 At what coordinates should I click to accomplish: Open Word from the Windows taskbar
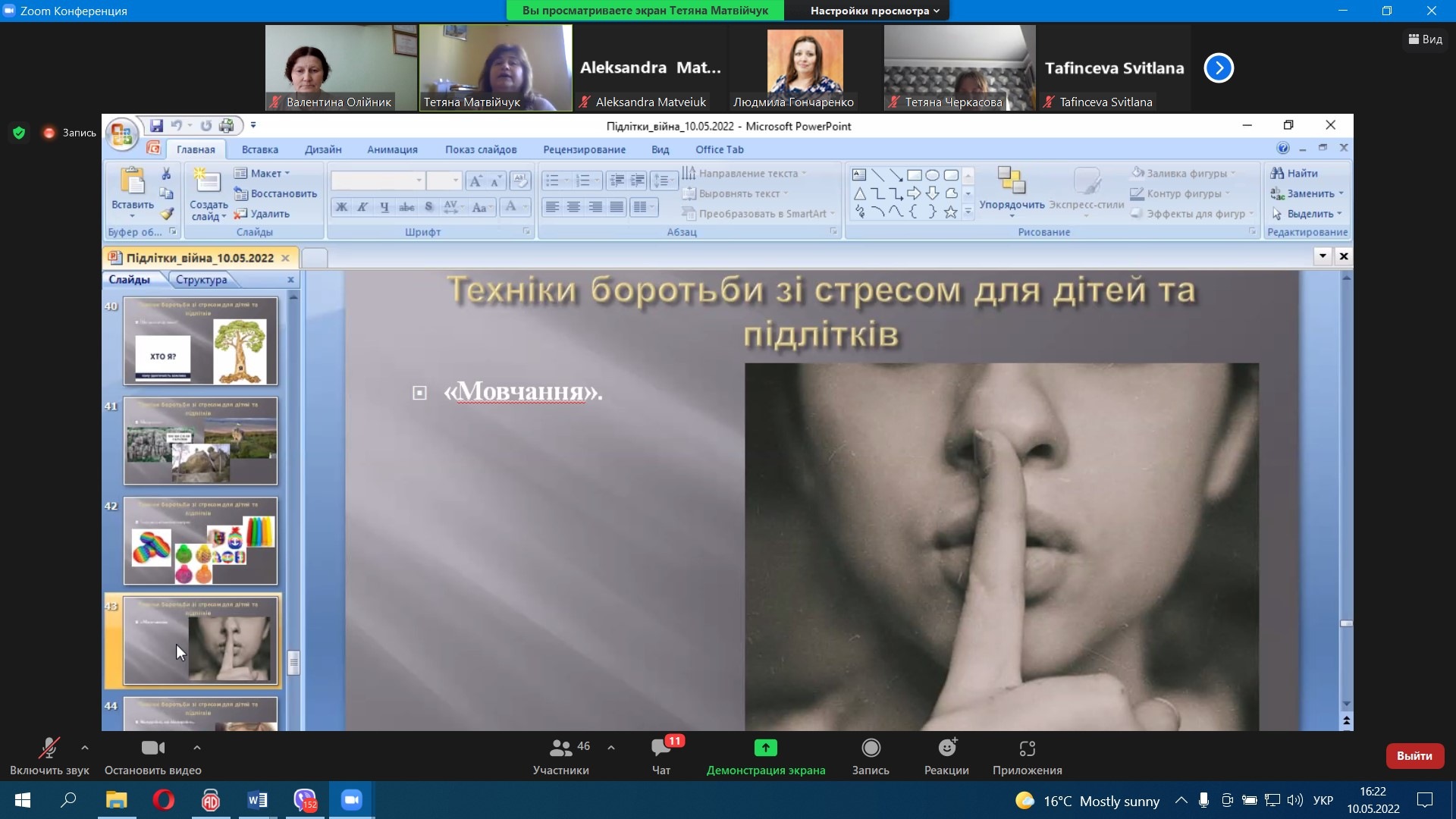(x=257, y=800)
